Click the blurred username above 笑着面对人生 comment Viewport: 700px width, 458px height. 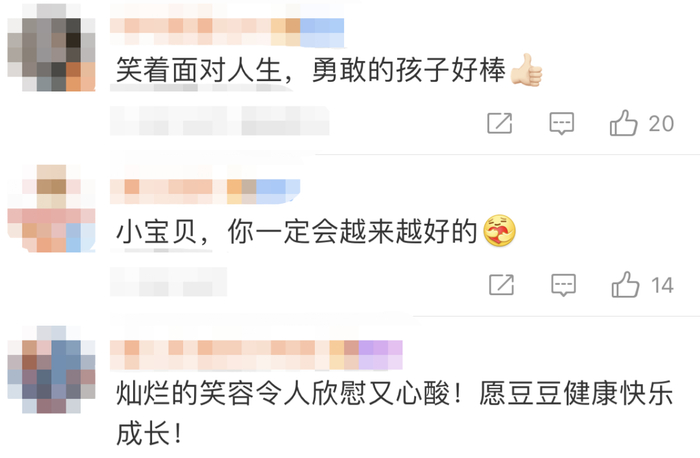click(227, 32)
